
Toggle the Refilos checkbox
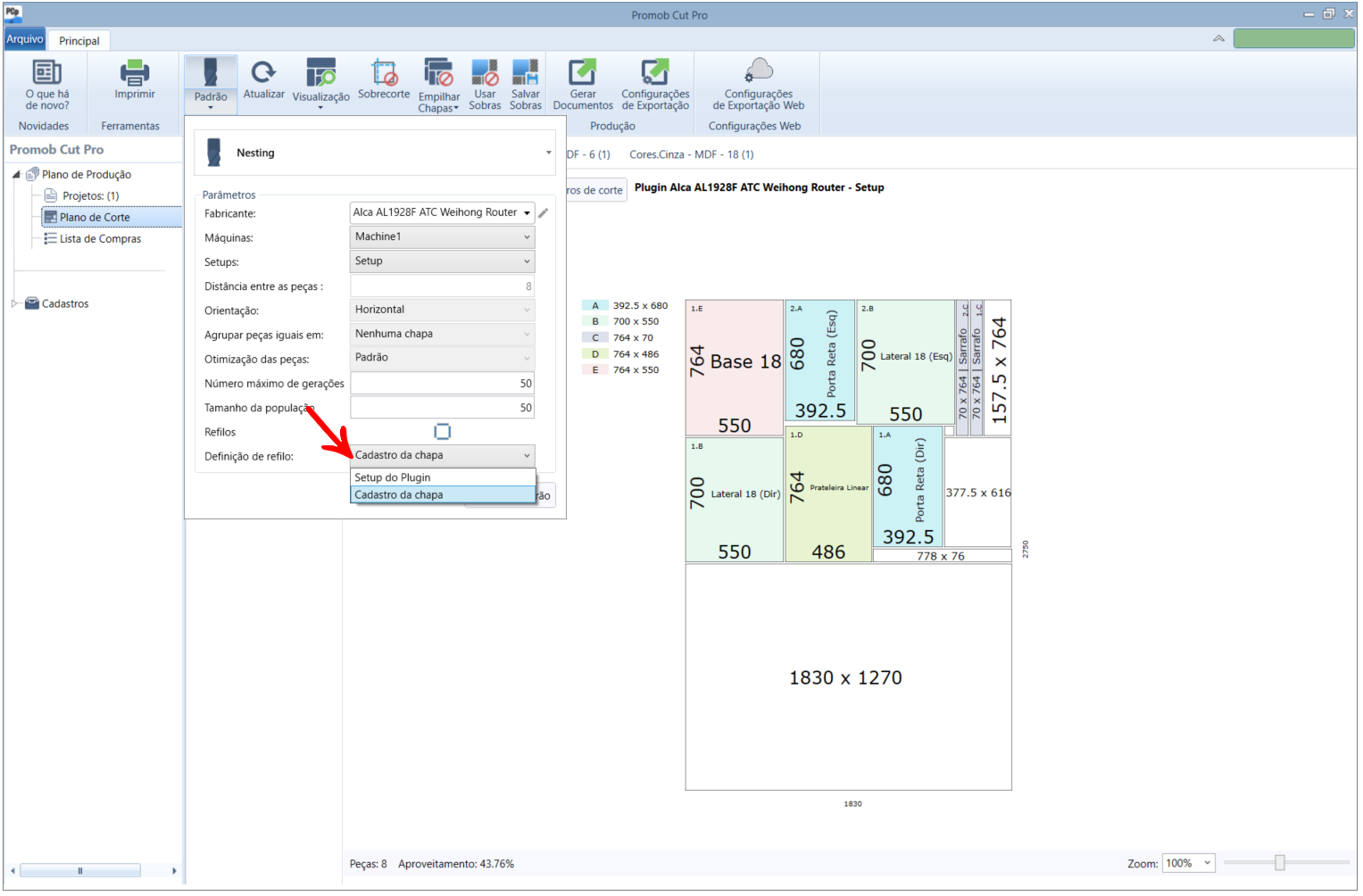[442, 432]
